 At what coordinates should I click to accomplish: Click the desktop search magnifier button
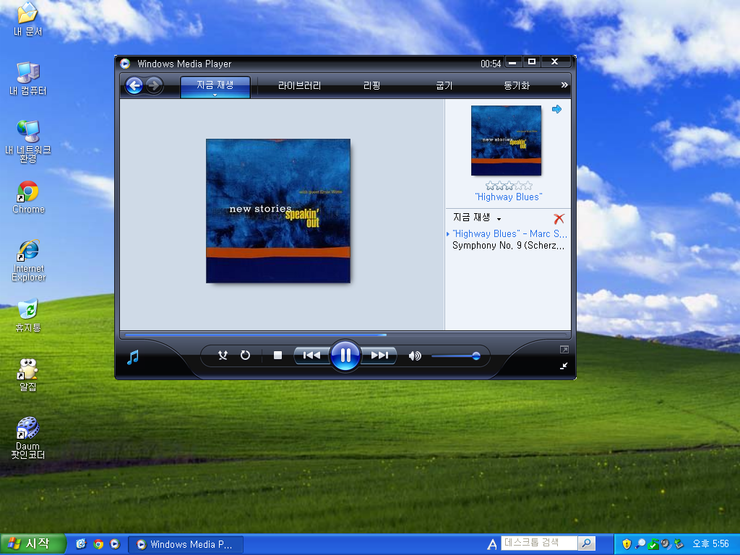click(586, 543)
